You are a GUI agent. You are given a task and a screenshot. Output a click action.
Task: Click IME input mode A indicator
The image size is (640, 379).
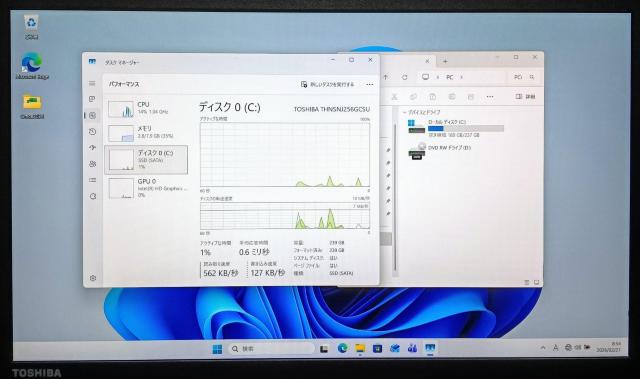point(556,348)
